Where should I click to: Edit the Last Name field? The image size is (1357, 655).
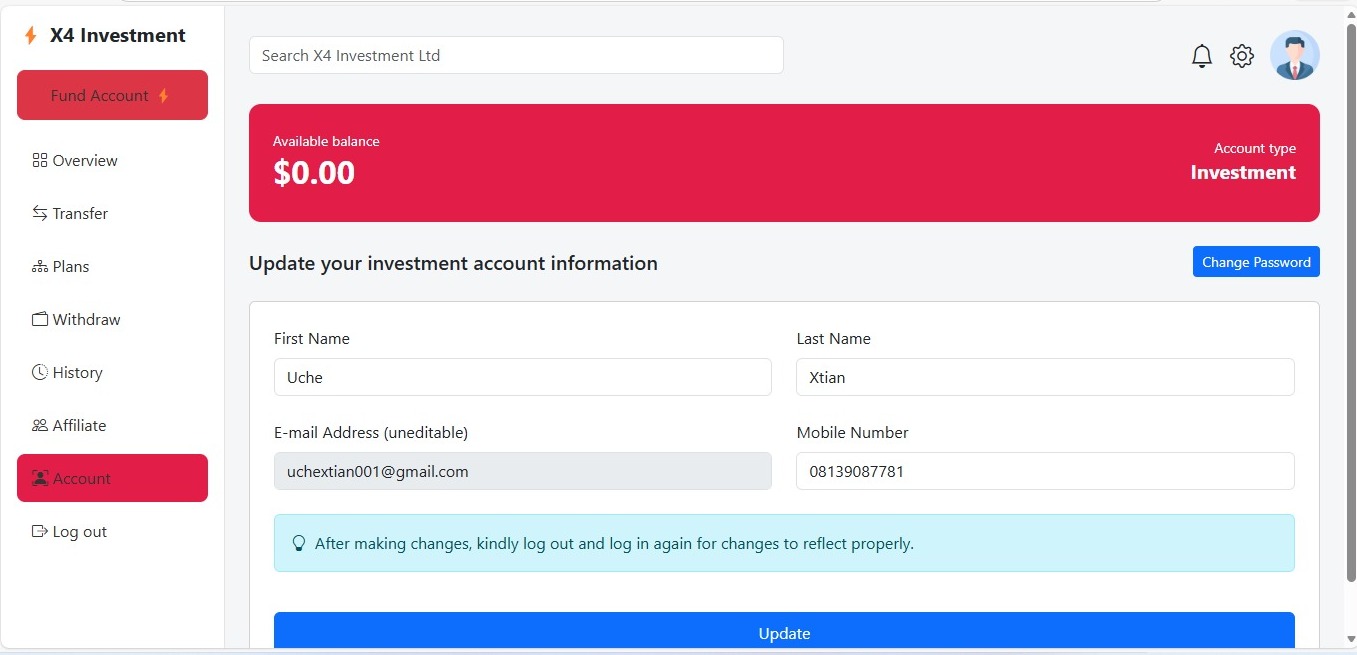1045,377
